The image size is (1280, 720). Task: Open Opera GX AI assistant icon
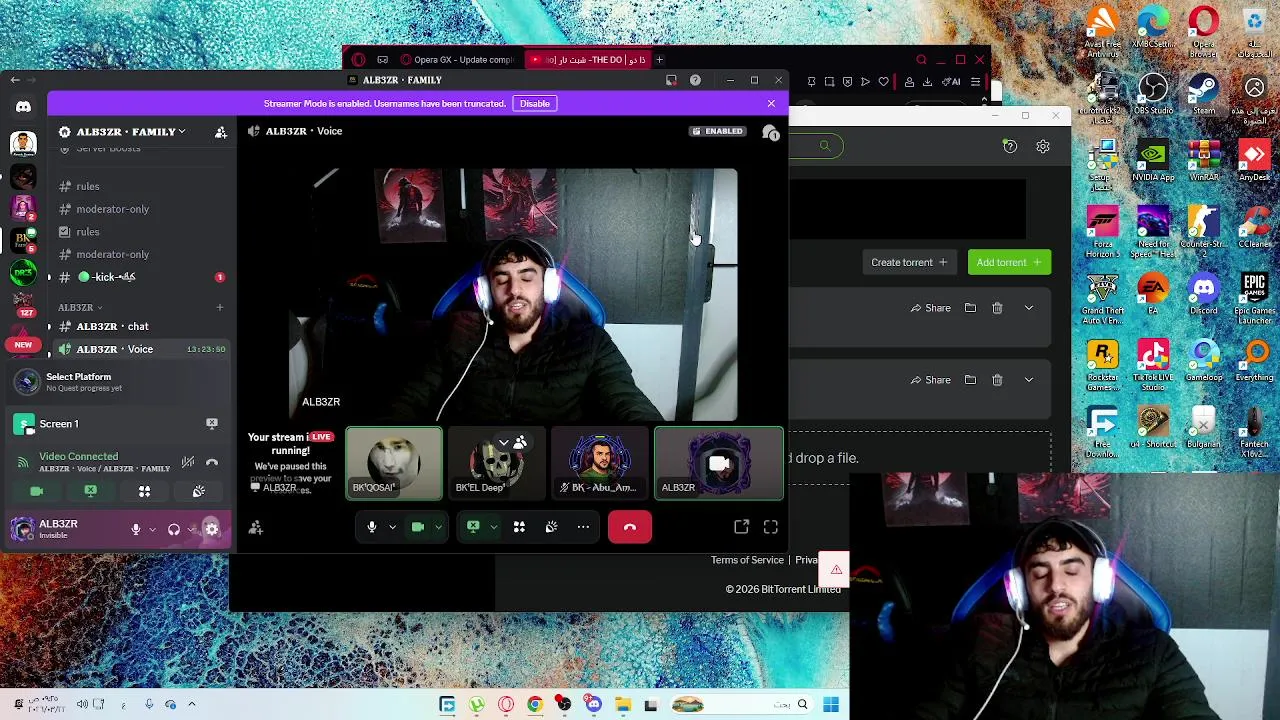(953, 82)
